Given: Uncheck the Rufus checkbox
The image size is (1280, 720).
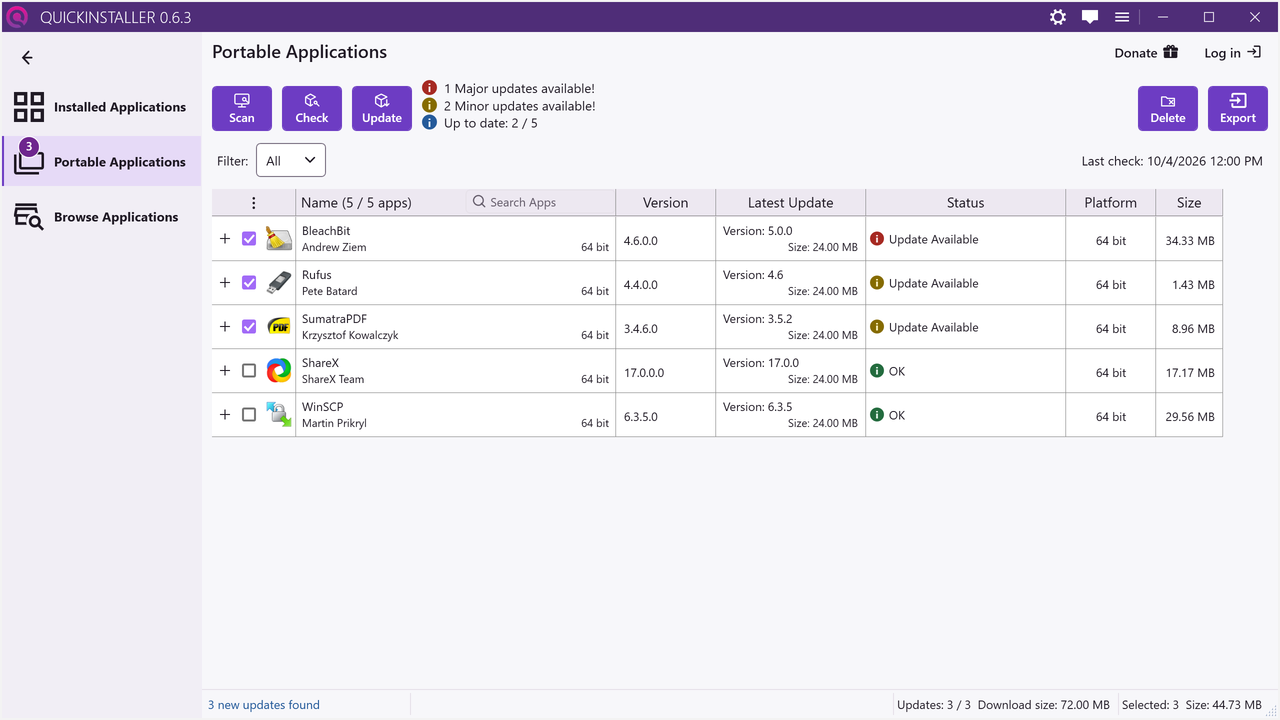Looking at the screenshot, I should click(249, 283).
